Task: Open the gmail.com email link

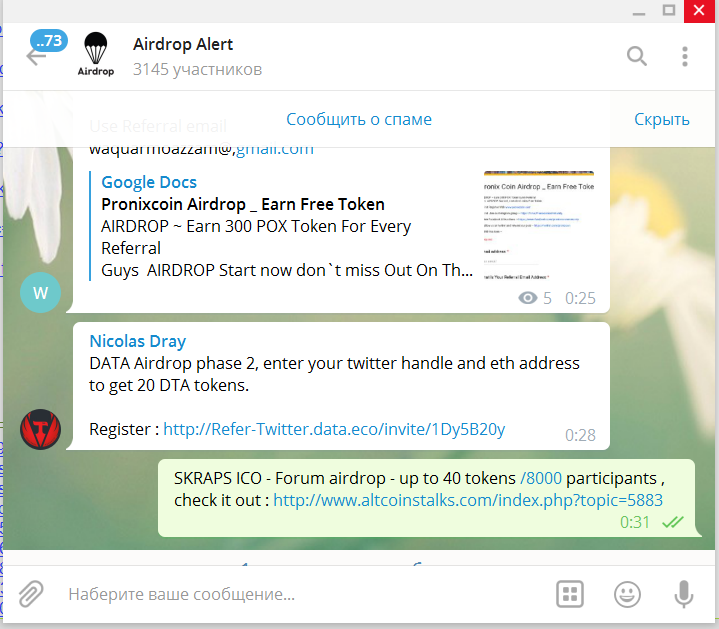Action: pyautogui.click(x=275, y=151)
